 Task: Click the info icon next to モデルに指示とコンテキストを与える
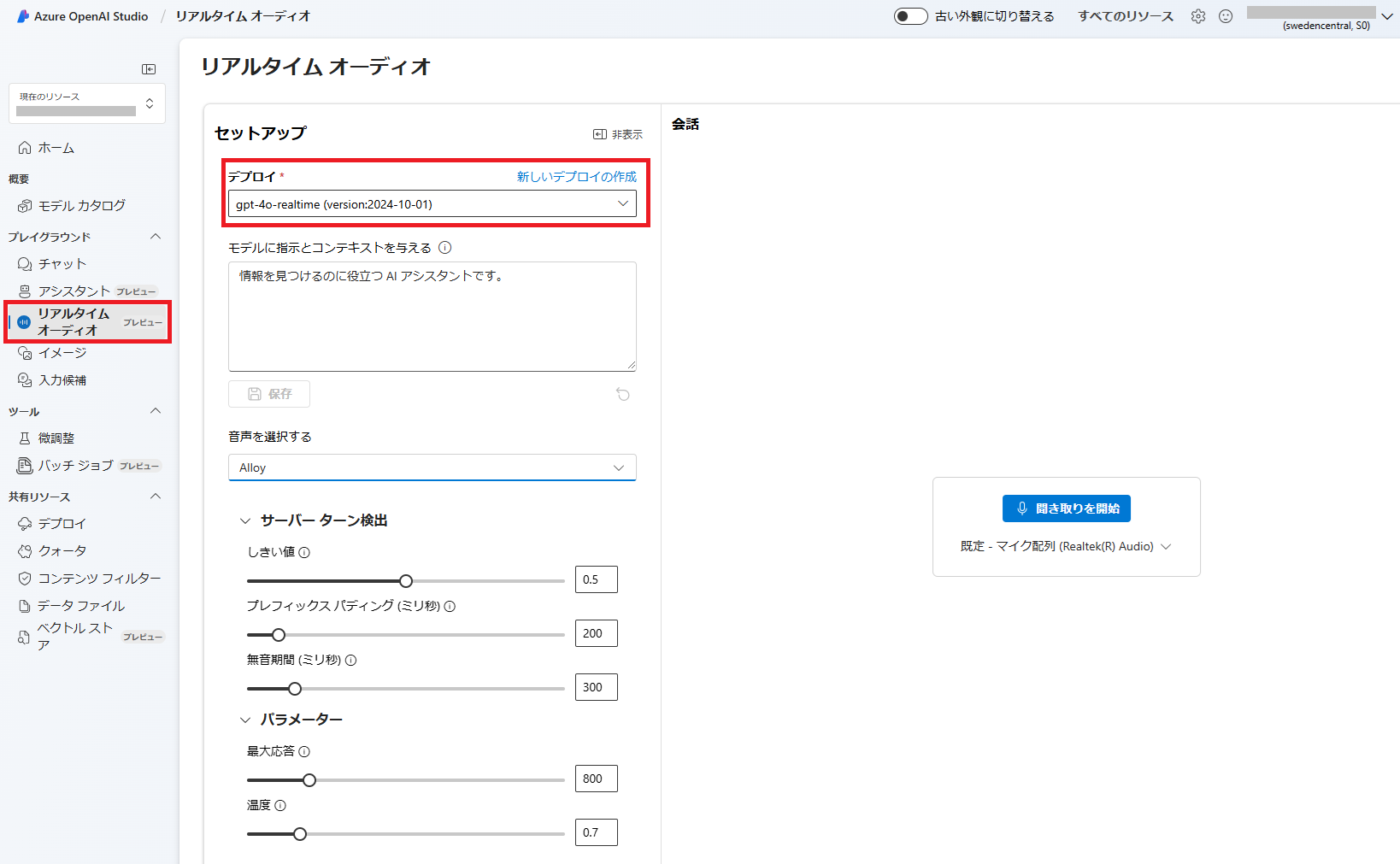(x=444, y=248)
